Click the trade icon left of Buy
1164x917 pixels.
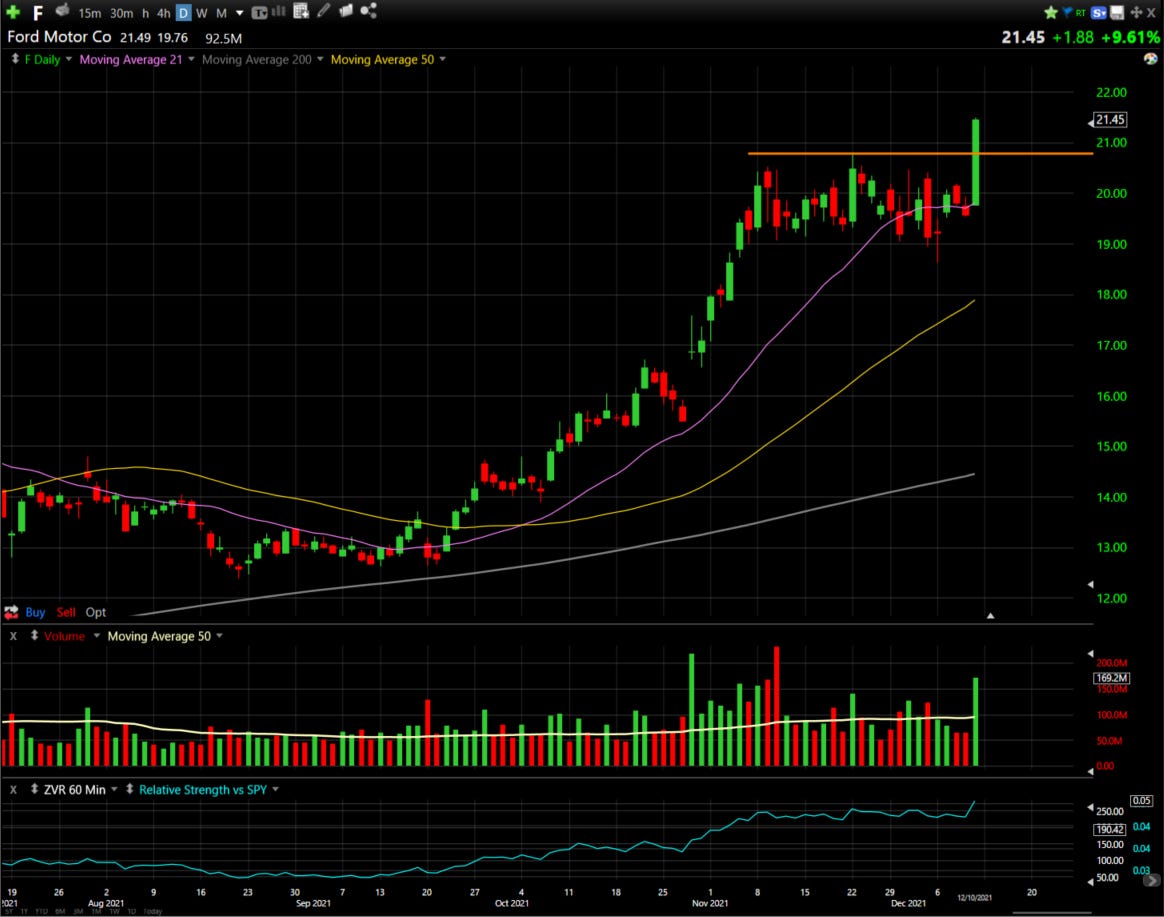tap(11, 613)
